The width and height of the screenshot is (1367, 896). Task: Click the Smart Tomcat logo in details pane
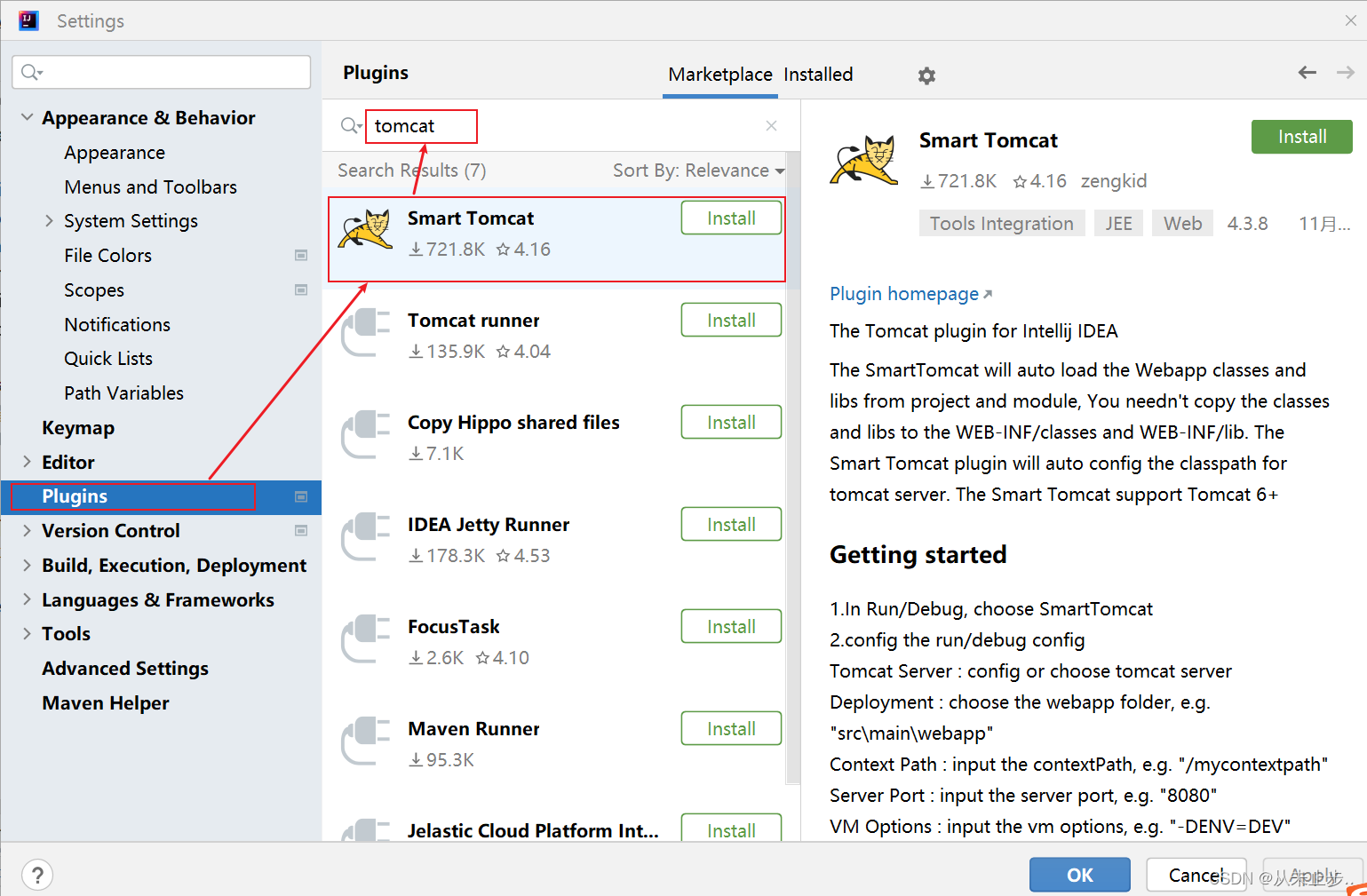click(x=864, y=160)
